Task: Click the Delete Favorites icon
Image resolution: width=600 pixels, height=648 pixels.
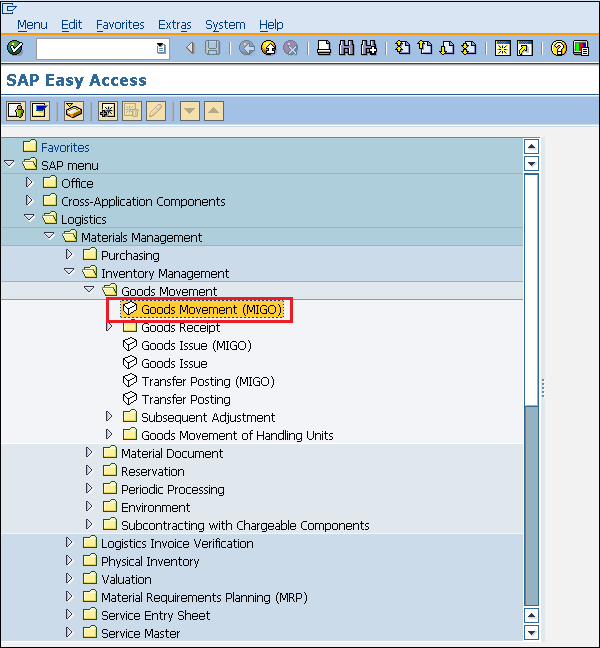Action: coord(132,111)
